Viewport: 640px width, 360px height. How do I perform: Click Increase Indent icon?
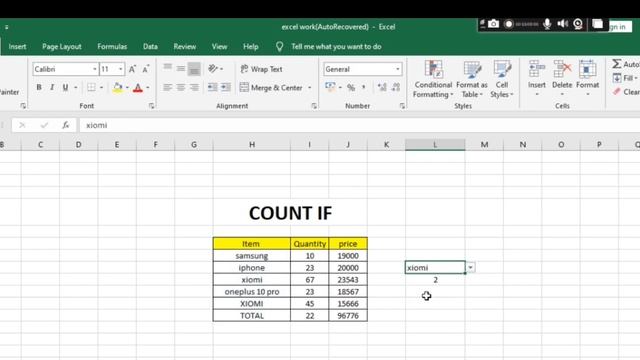click(226, 87)
